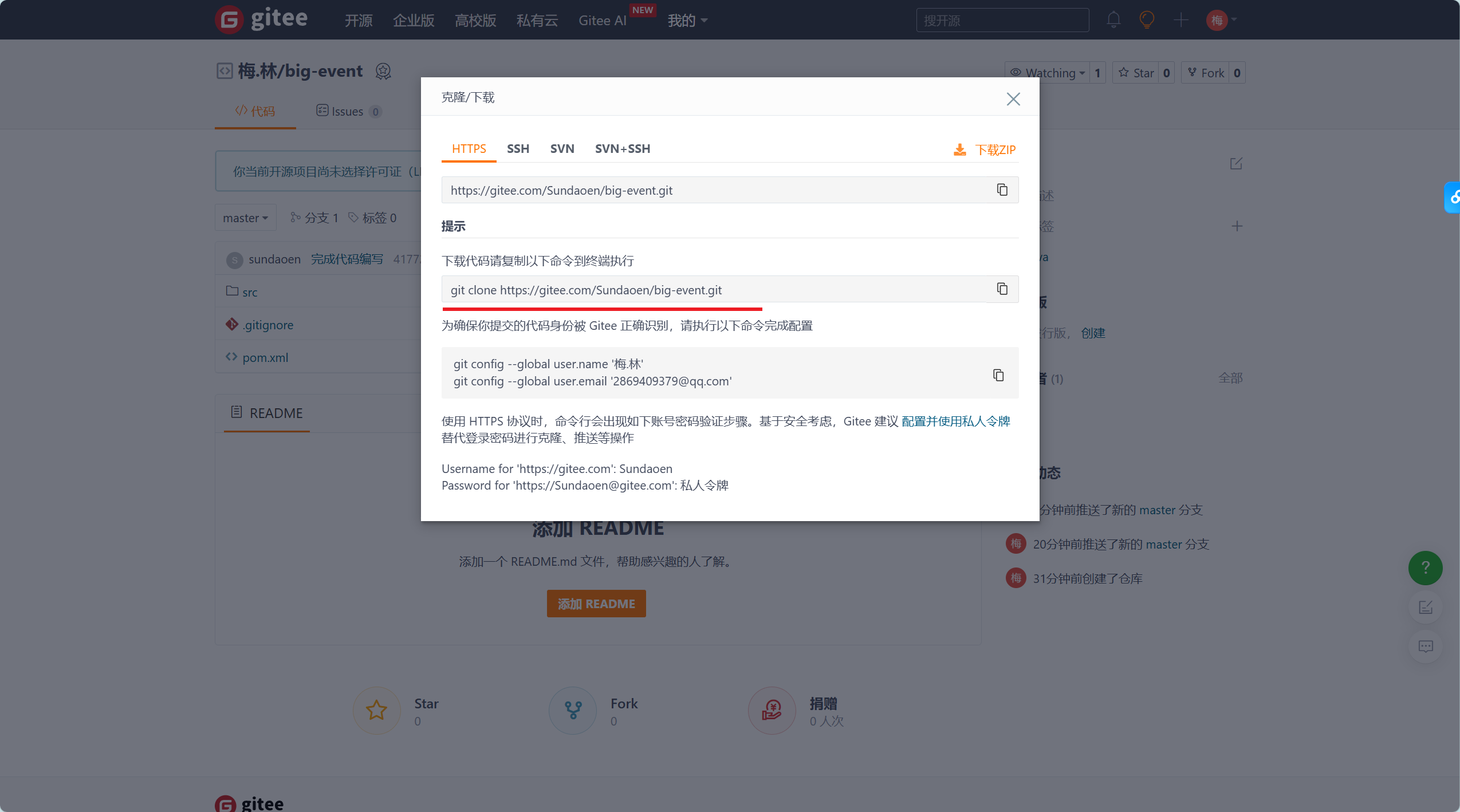This screenshot has height=812, width=1460.
Task: Click the 添加 README button
Action: click(596, 604)
